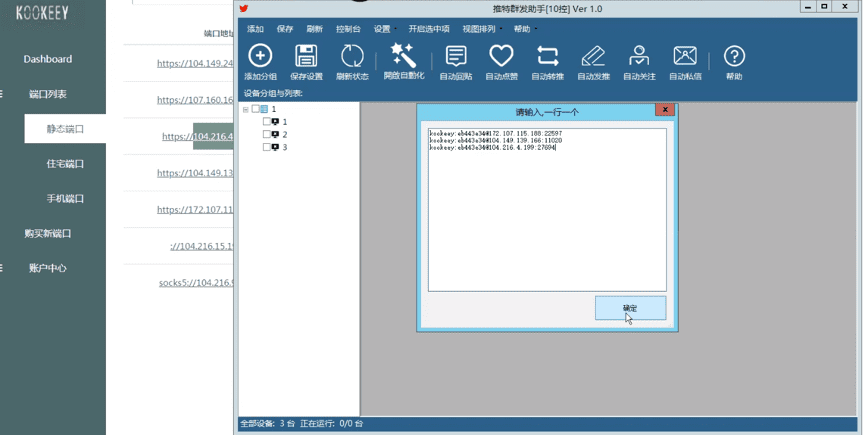
Task: Click device 3 in the device tree
Action: [284, 147]
